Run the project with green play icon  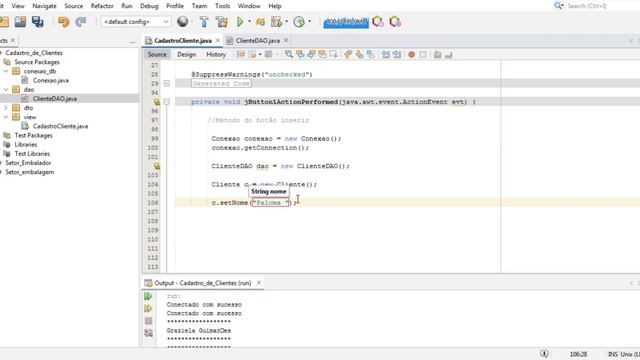pyautogui.click(x=240, y=22)
